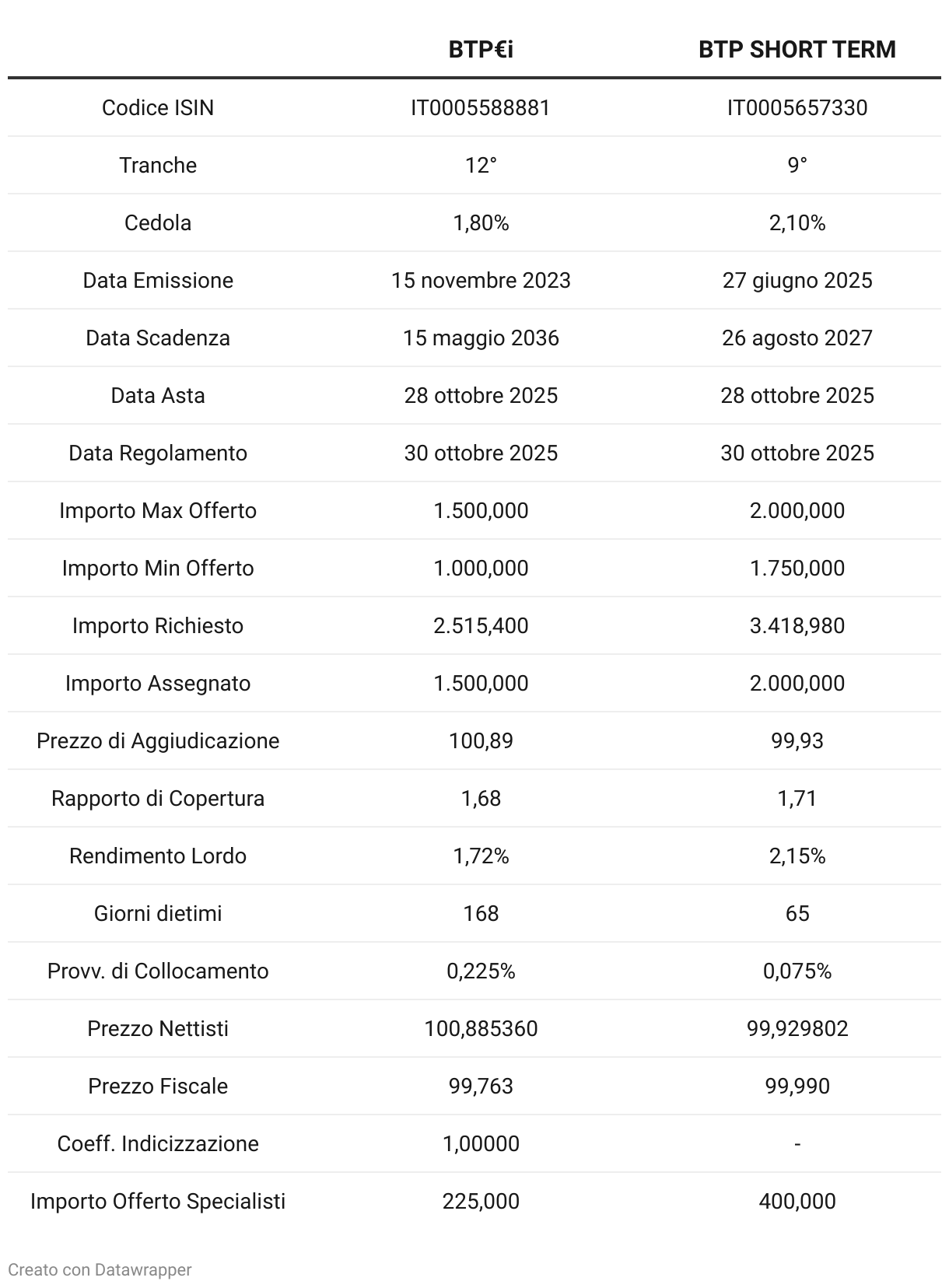949x1288 pixels.
Task: Click the BTP SHORT TERM column header
Action: [797, 50]
